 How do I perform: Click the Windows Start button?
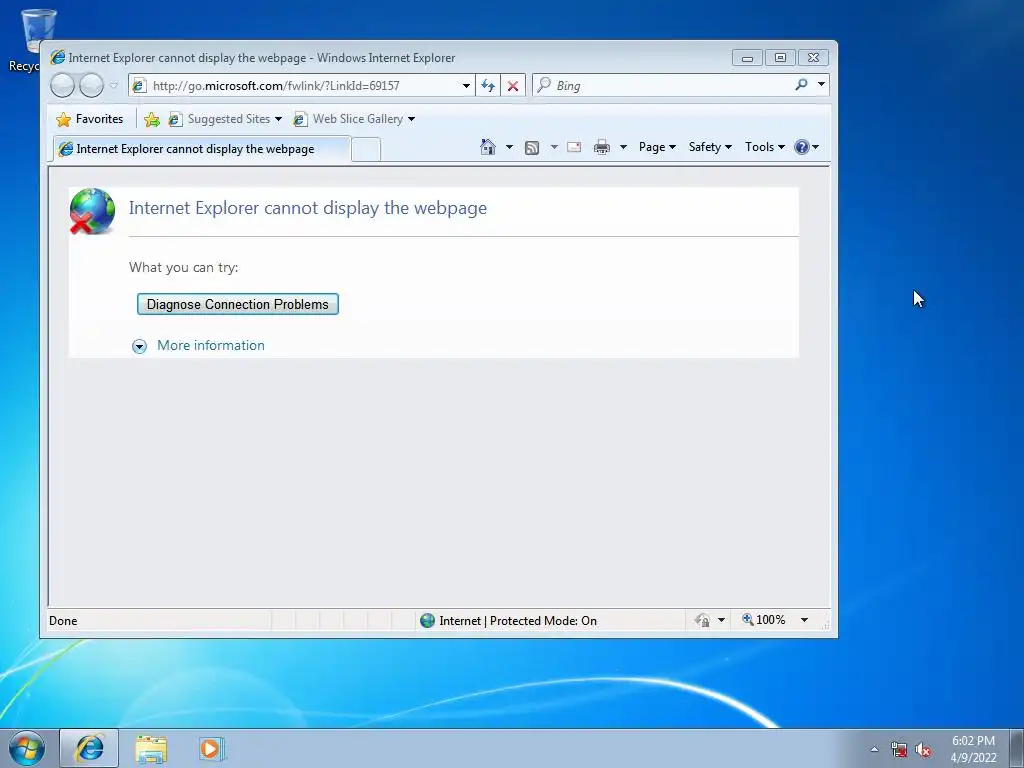pyautogui.click(x=27, y=748)
